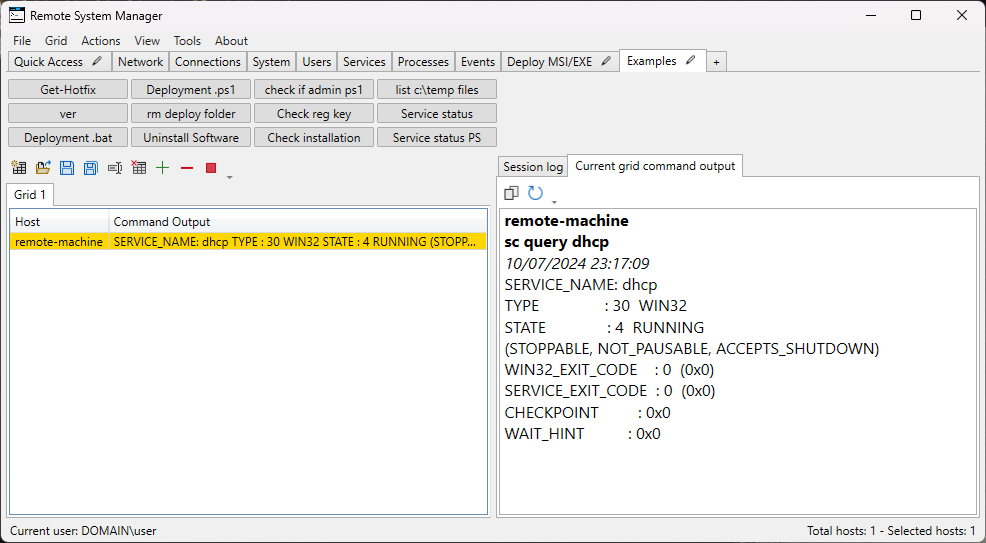
Task: Sort by the Host column header
Action: click(x=60, y=222)
